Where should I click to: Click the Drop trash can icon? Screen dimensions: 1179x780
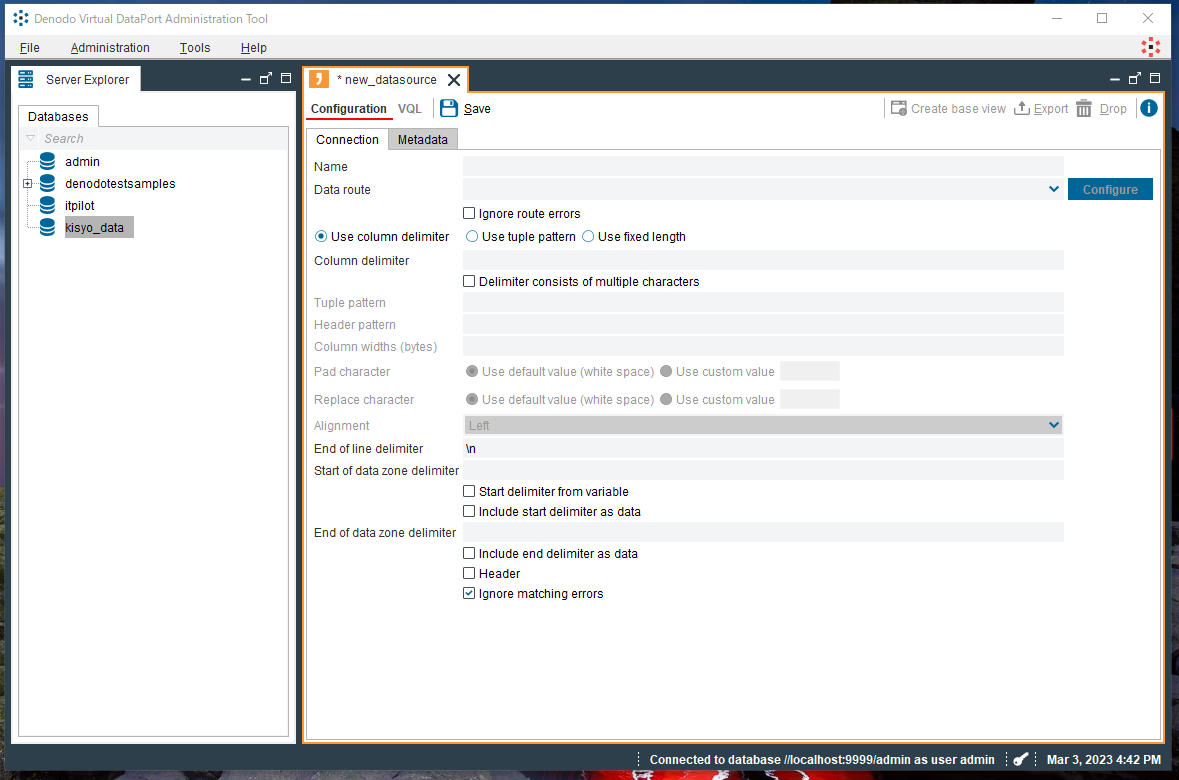point(1084,108)
